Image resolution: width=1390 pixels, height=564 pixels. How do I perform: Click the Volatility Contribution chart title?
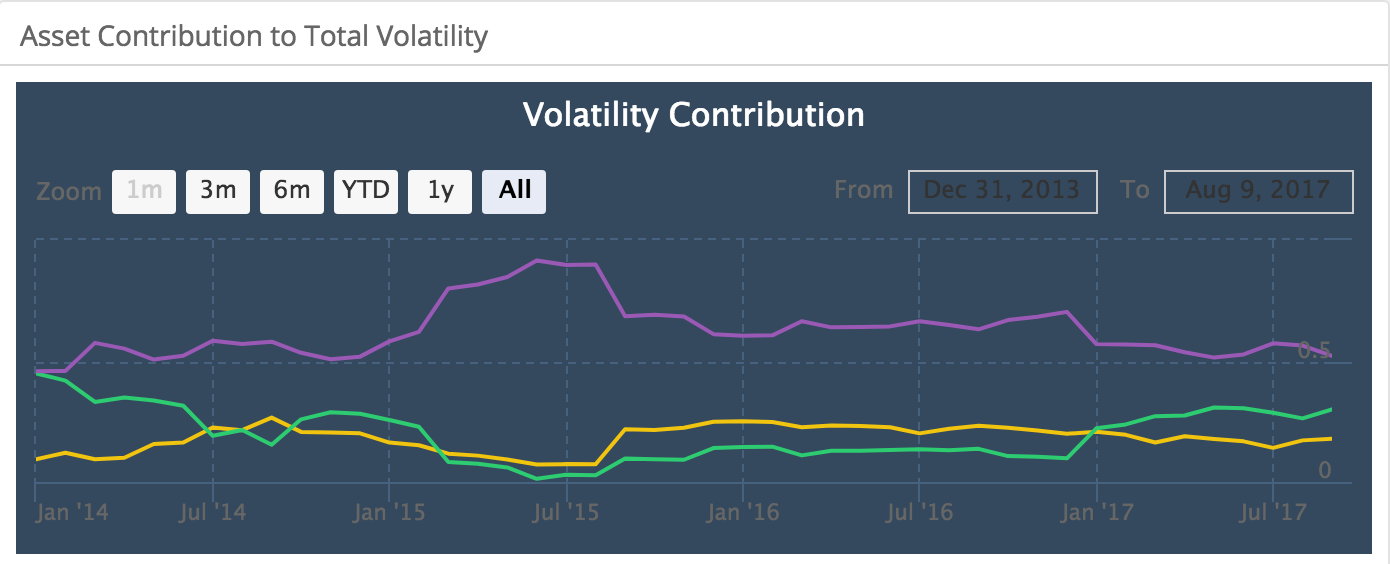(694, 115)
